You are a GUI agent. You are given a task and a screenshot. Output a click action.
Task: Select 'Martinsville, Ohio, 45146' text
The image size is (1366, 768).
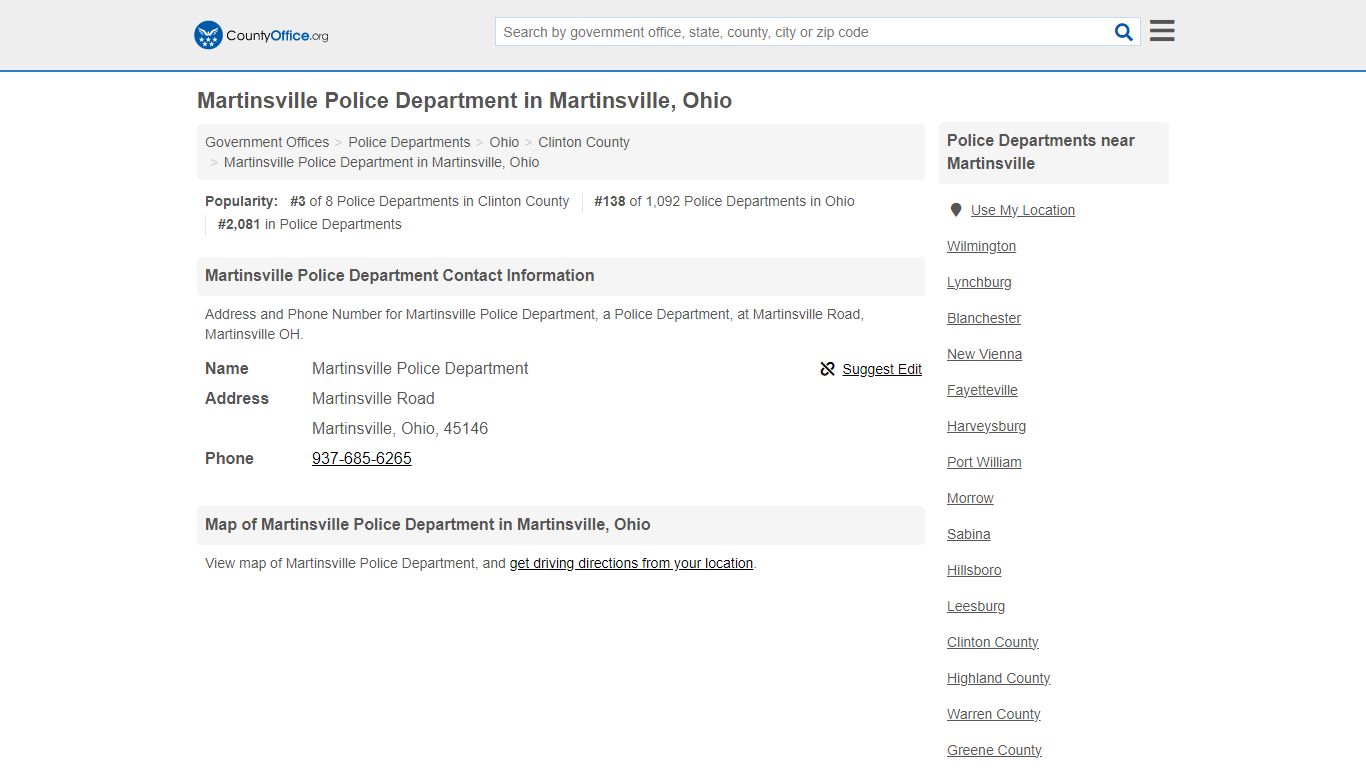400,428
